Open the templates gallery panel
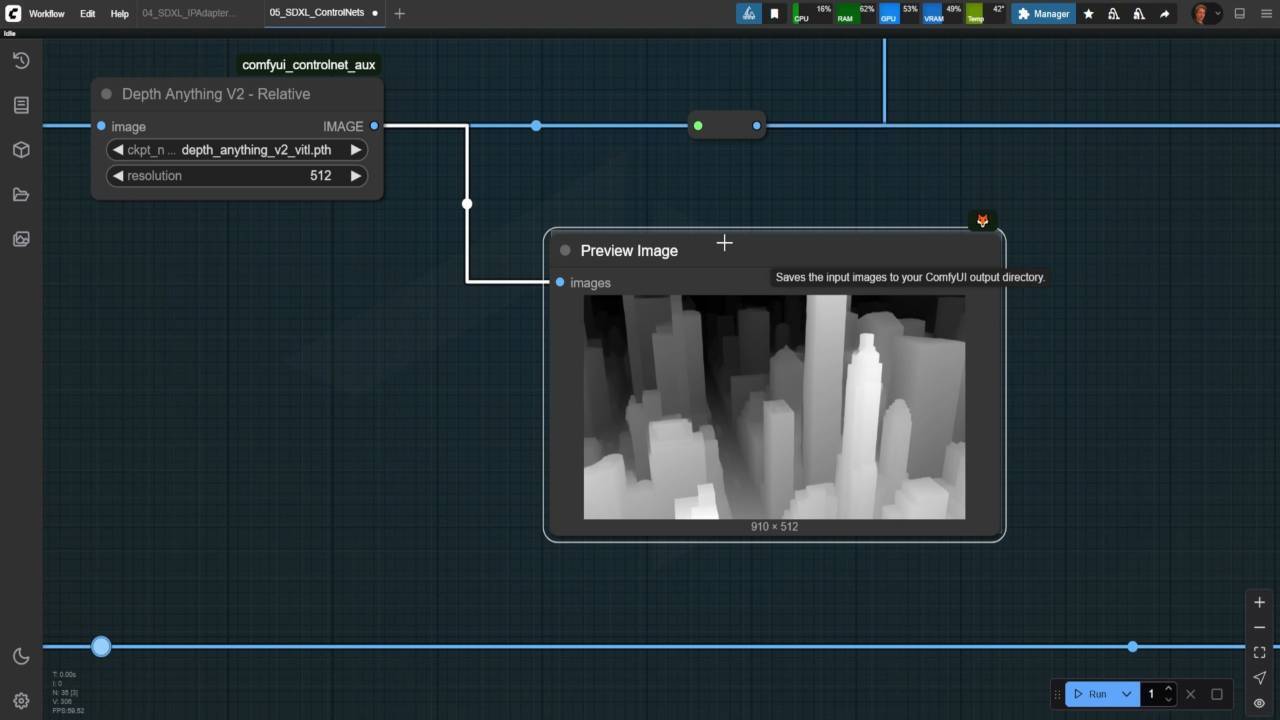The image size is (1280, 720). 21,239
